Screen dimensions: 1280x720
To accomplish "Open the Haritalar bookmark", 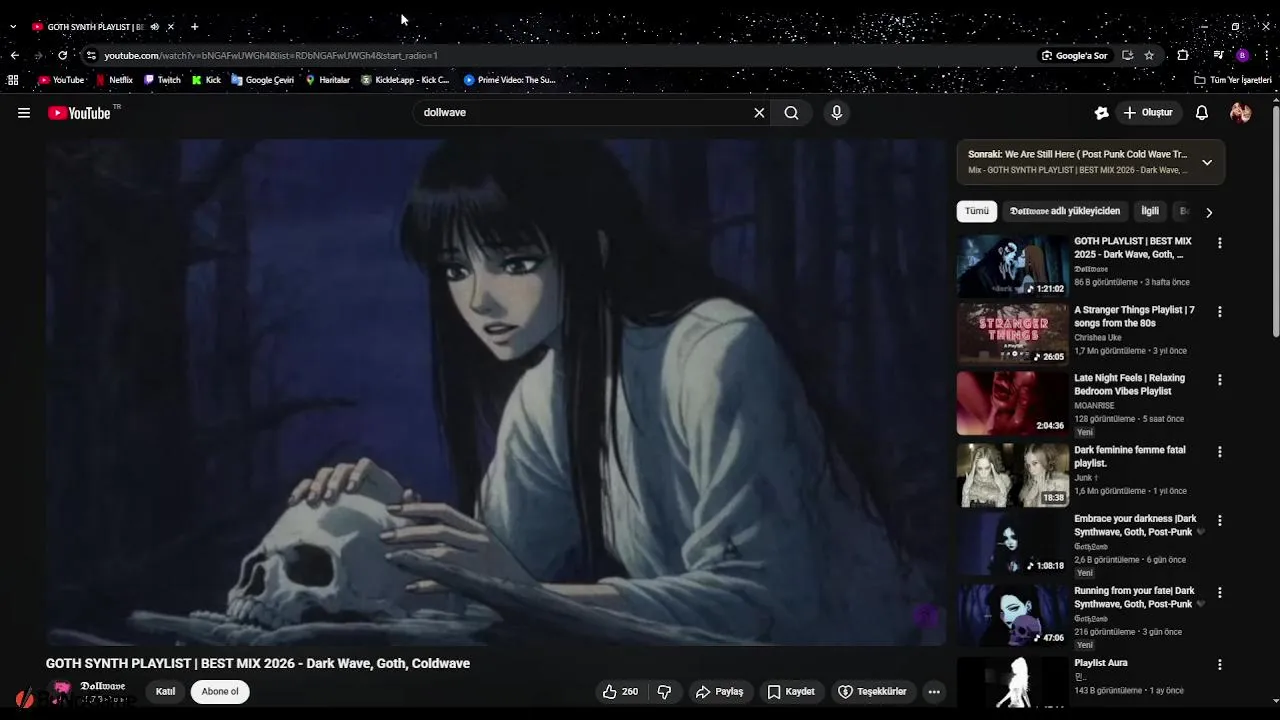I will click(328, 80).
